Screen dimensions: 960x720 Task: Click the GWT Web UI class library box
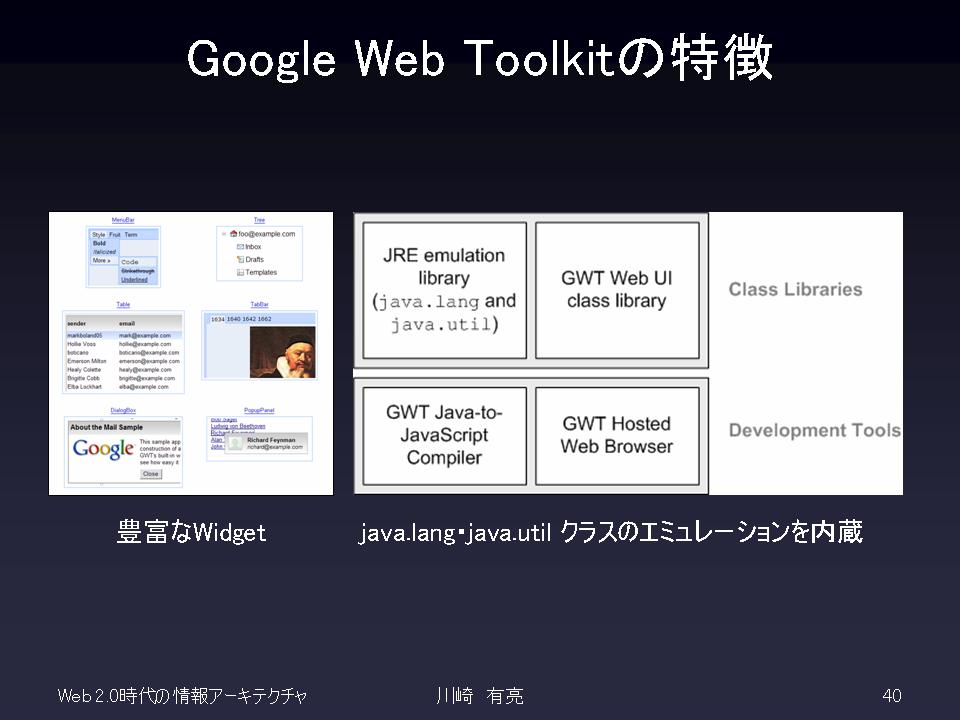point(617,290)
